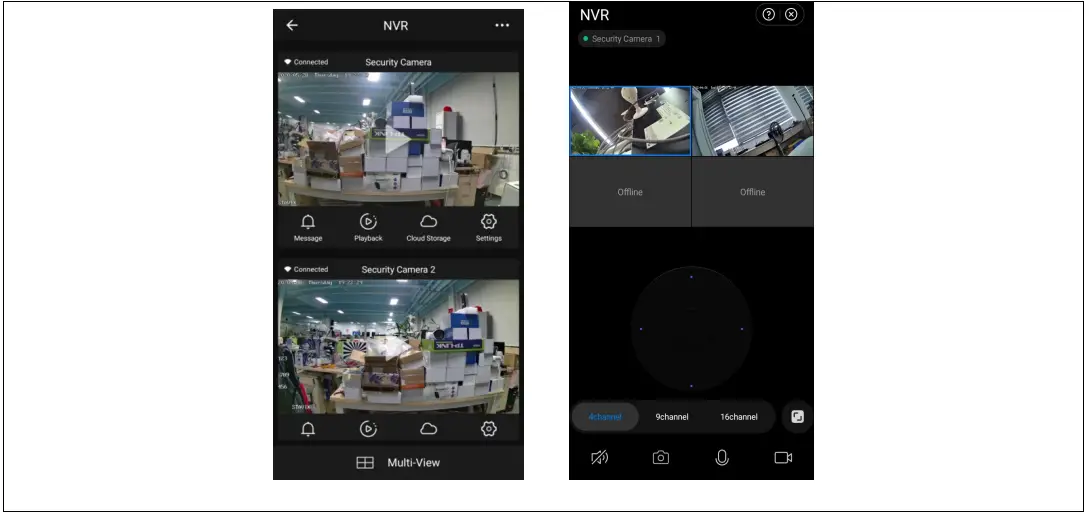The width and height of the screenshot is (1089, 517).
Task: Open Message bell for Security Camera
Action: [x=308, y=228]
